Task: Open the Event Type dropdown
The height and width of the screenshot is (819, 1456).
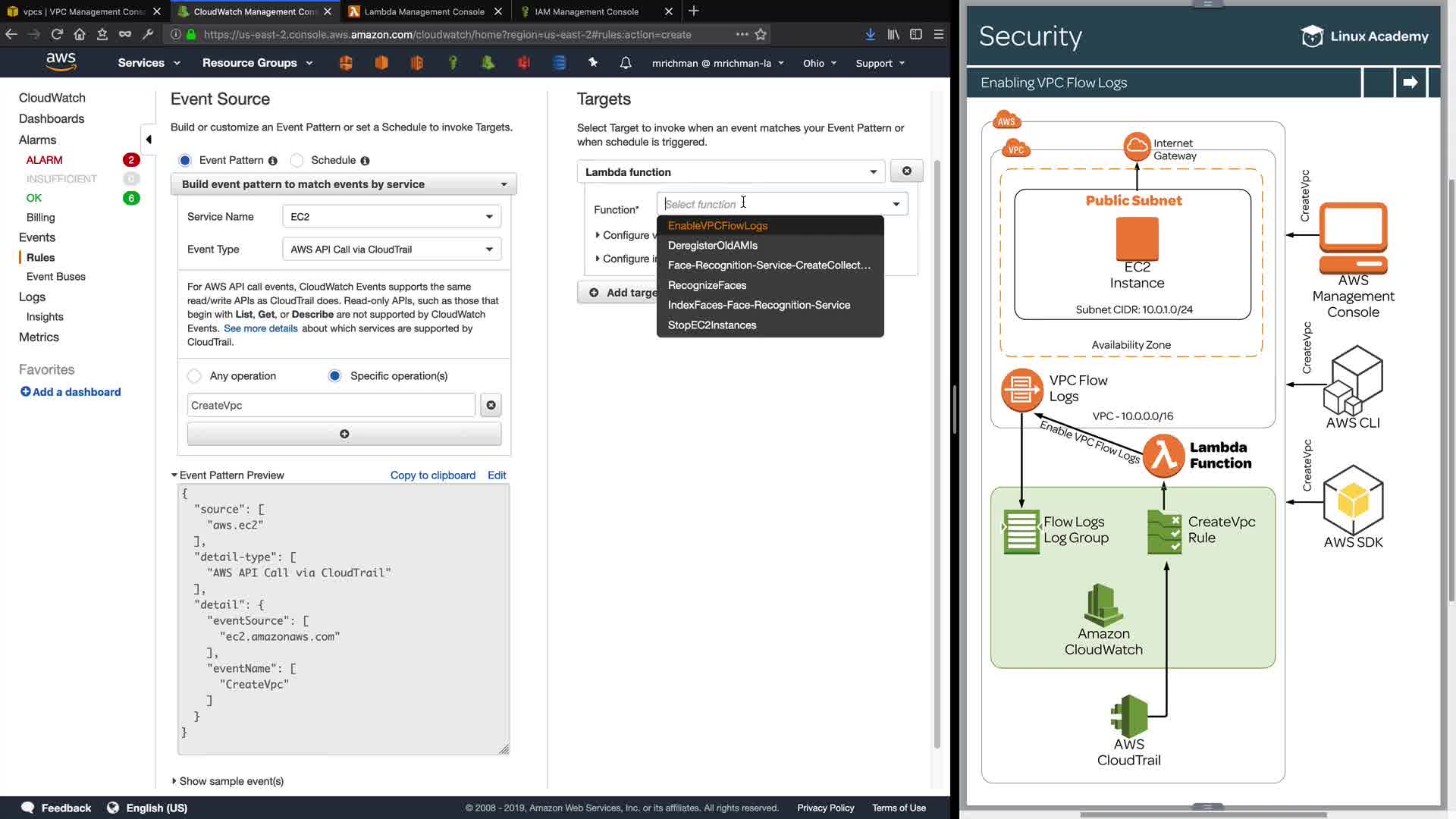Action: click(391, 249)
